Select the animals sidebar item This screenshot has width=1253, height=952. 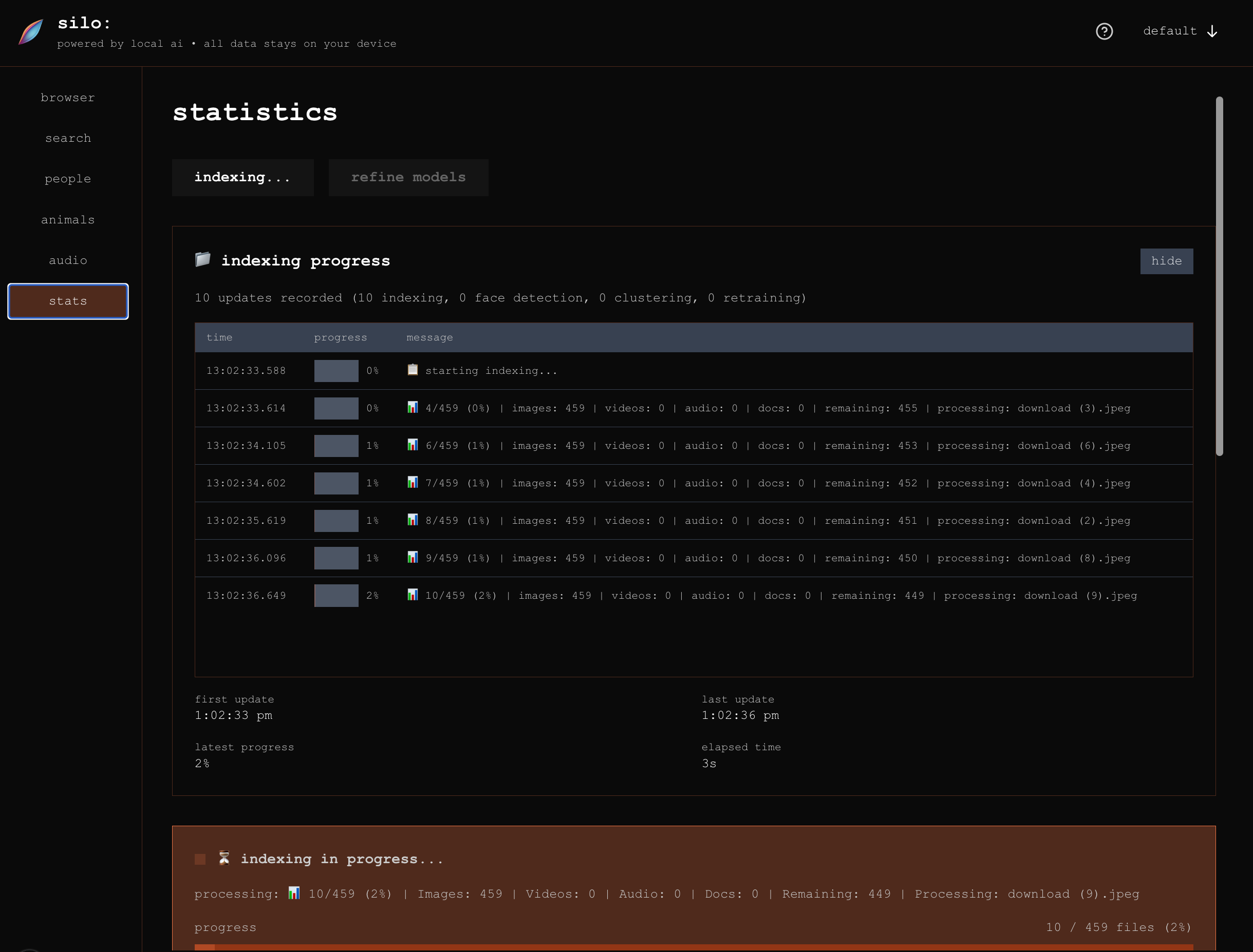point(67,219)
